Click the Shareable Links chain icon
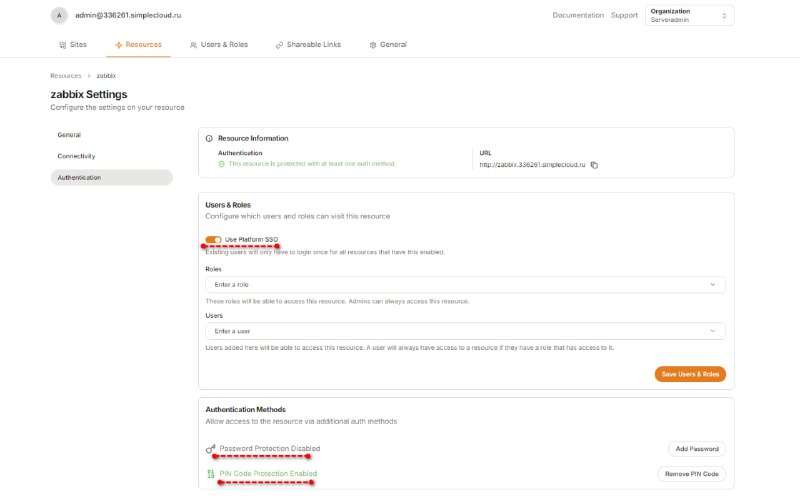This screenshot has height=499, width=800. pyautogui.click(x=279, y=45)
